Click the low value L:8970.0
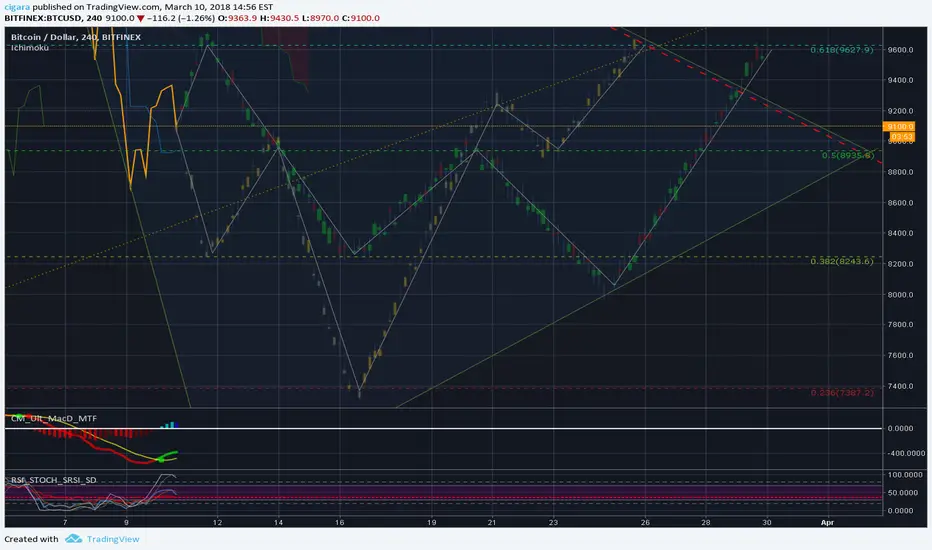The image size is (932, 550). click(x=320, y=18)
